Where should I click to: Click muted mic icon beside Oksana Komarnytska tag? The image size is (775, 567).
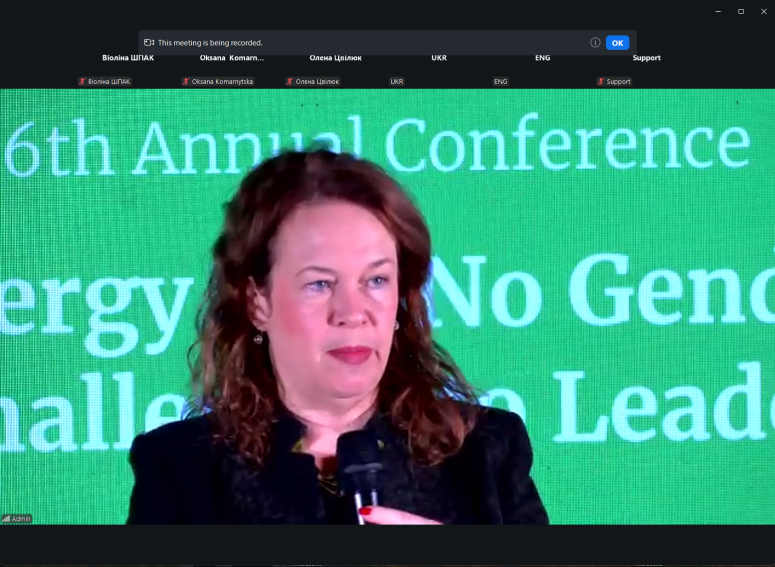186,81
